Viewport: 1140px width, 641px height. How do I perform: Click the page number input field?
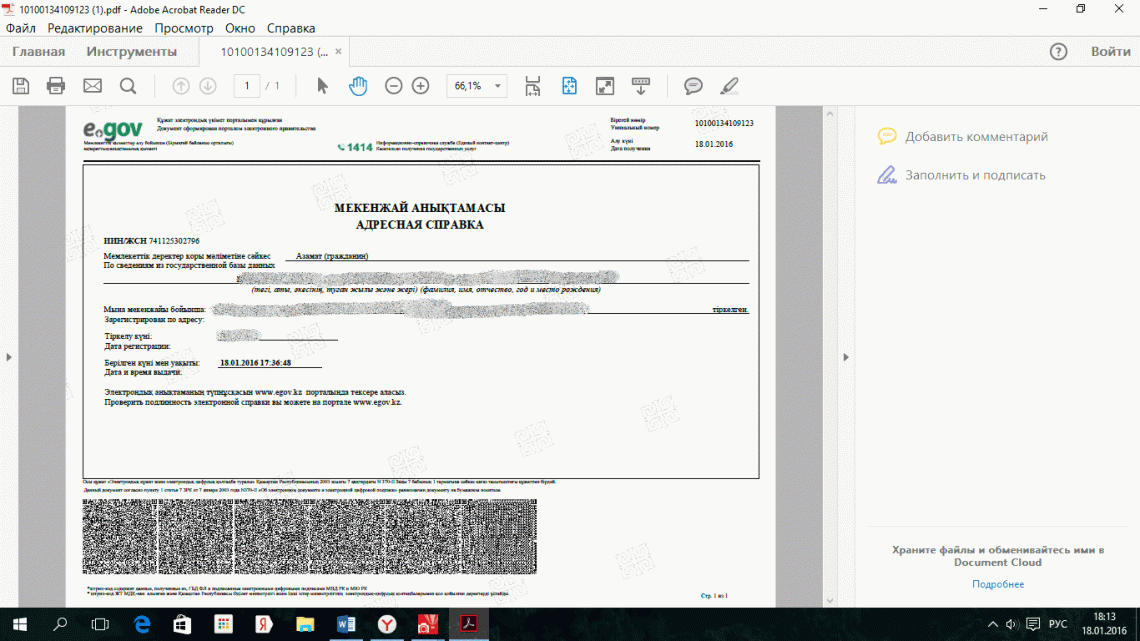[247, 86]
